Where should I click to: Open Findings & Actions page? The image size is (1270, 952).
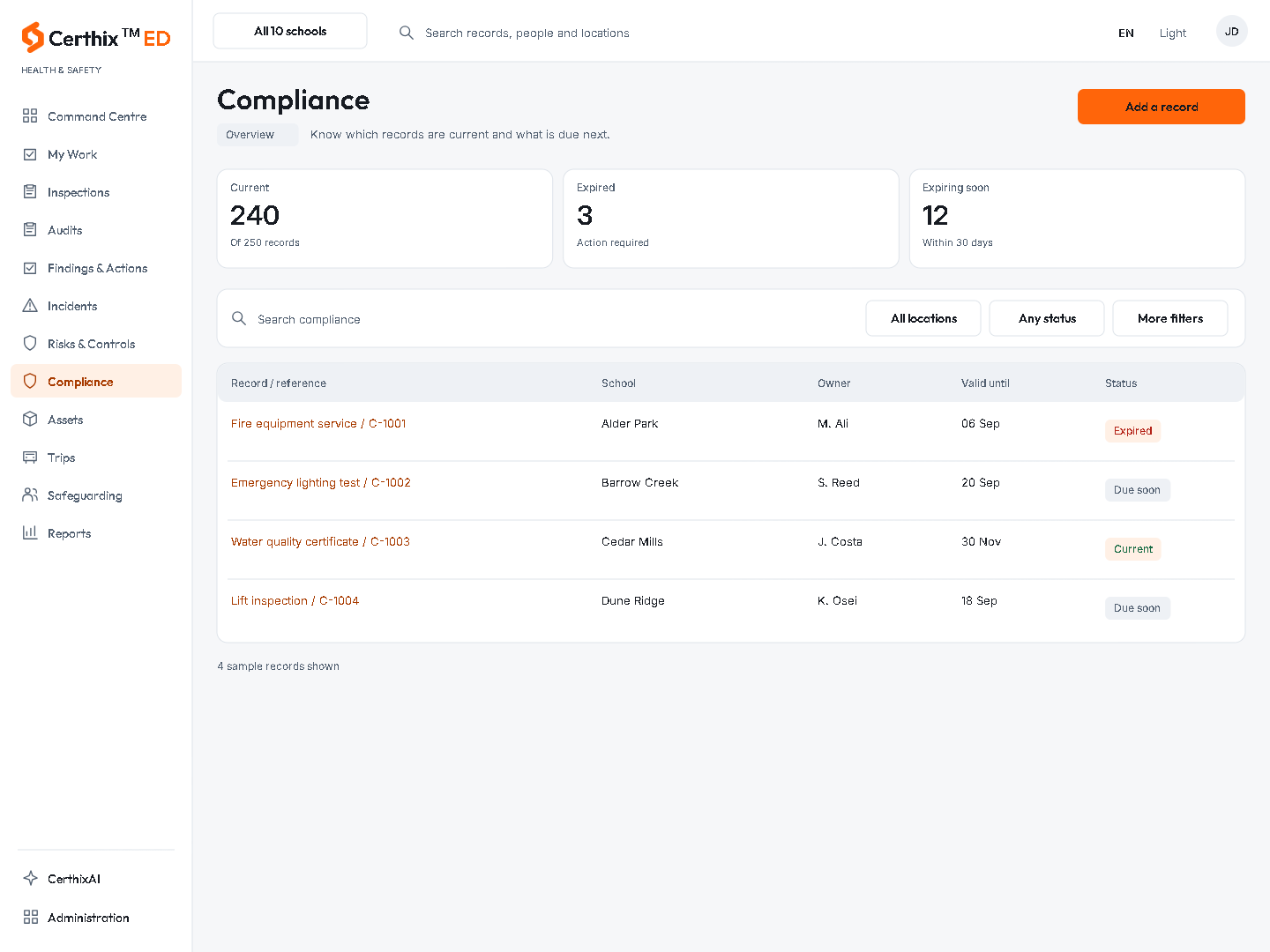pos(96,268)
